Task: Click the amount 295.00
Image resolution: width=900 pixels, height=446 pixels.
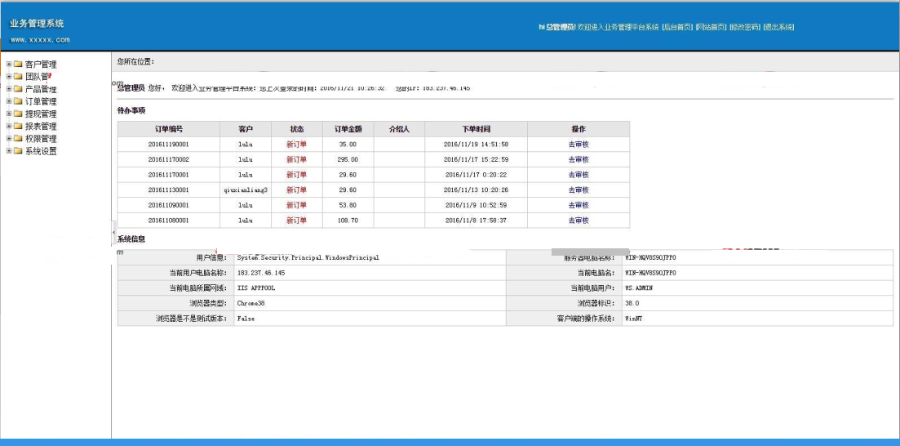Action: coord(348,160)
